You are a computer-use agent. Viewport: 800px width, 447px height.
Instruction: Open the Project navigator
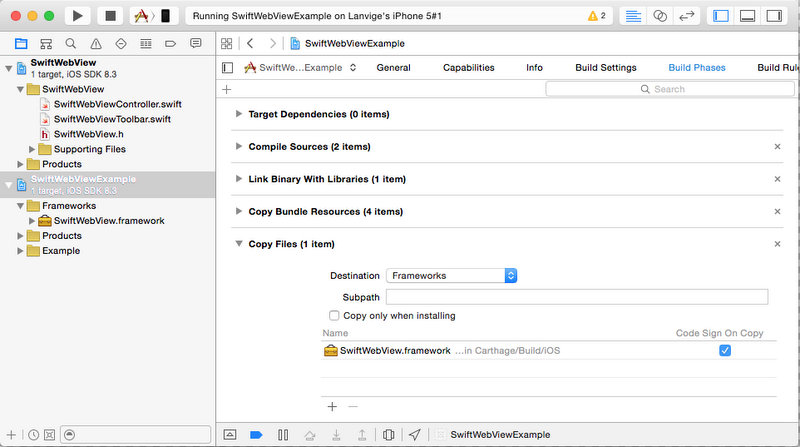tap(21, 43)
